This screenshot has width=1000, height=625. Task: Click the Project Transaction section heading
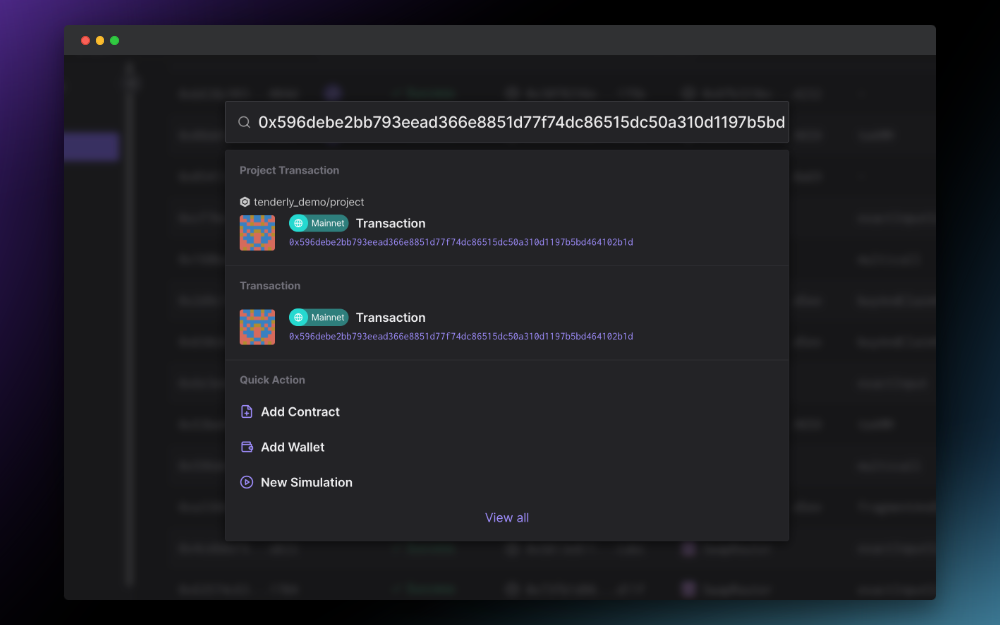(290, 170)
